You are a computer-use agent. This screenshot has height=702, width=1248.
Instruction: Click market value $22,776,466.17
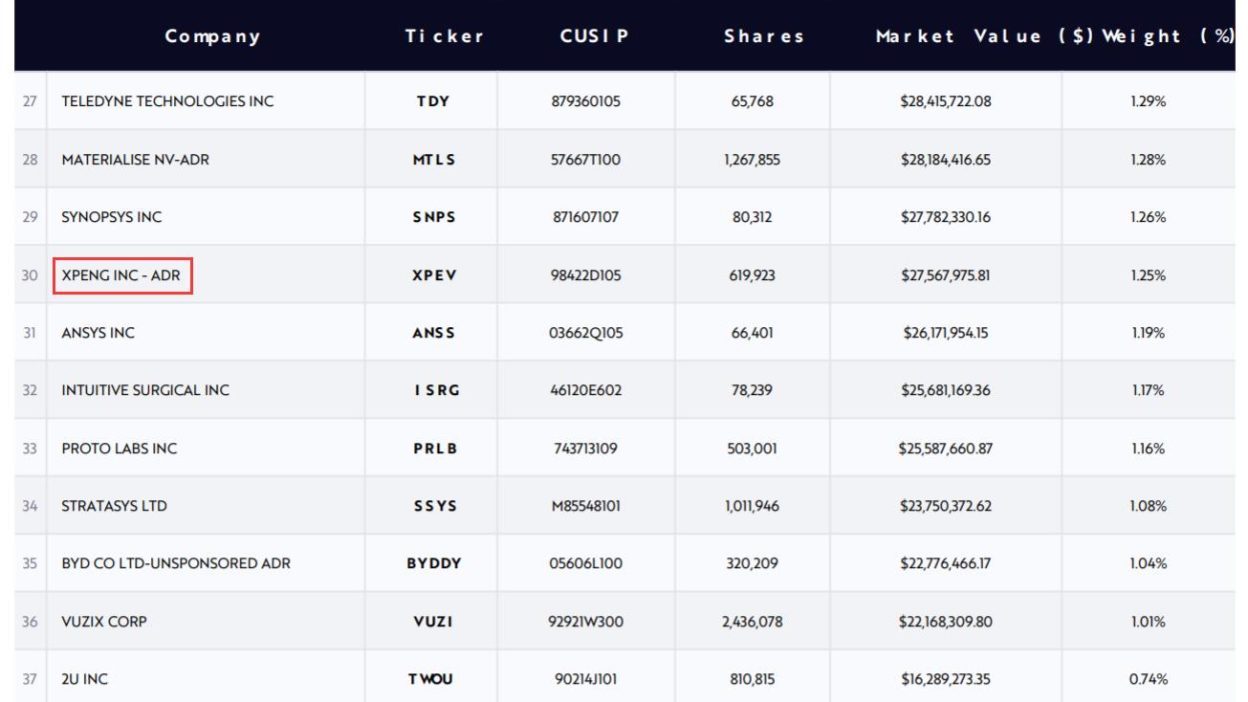click(x=945, y=563)
